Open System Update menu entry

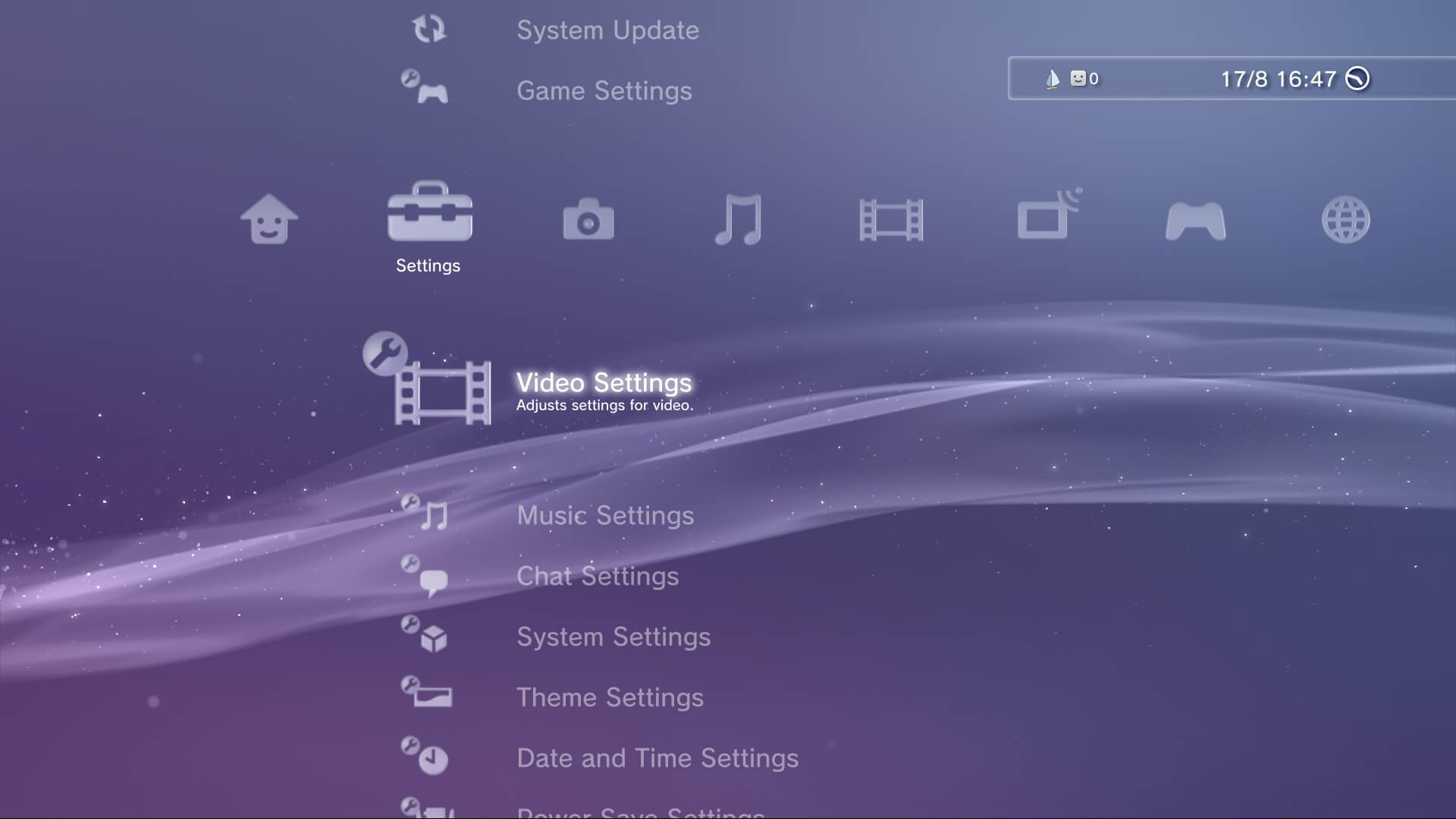[x=607, y=30]
